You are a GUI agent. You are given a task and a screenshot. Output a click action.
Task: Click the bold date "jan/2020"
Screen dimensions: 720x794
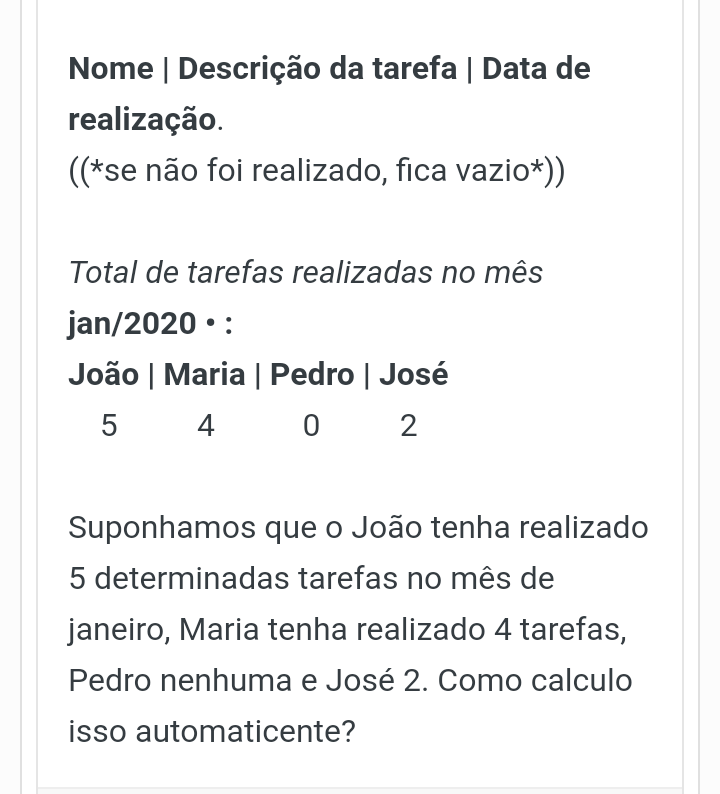(x=132, y=324)
